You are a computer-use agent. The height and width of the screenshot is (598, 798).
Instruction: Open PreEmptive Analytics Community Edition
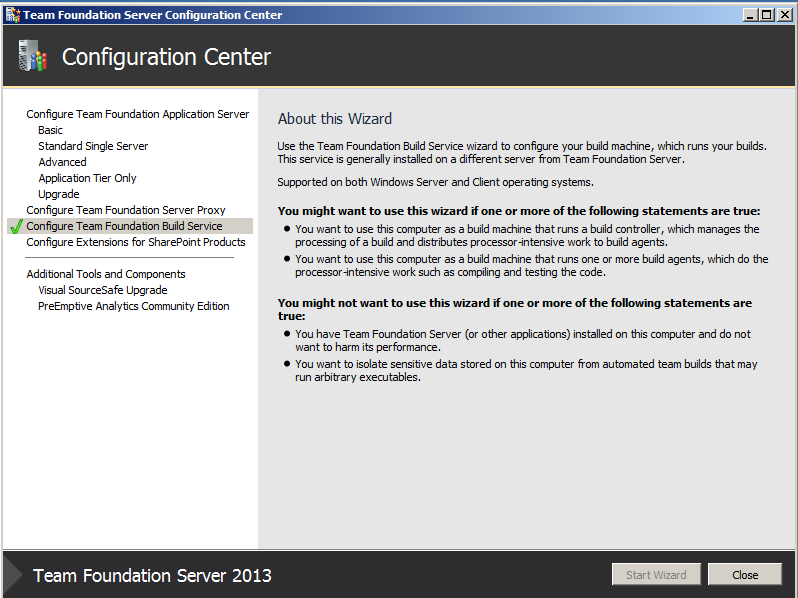[x=134, y=306]
